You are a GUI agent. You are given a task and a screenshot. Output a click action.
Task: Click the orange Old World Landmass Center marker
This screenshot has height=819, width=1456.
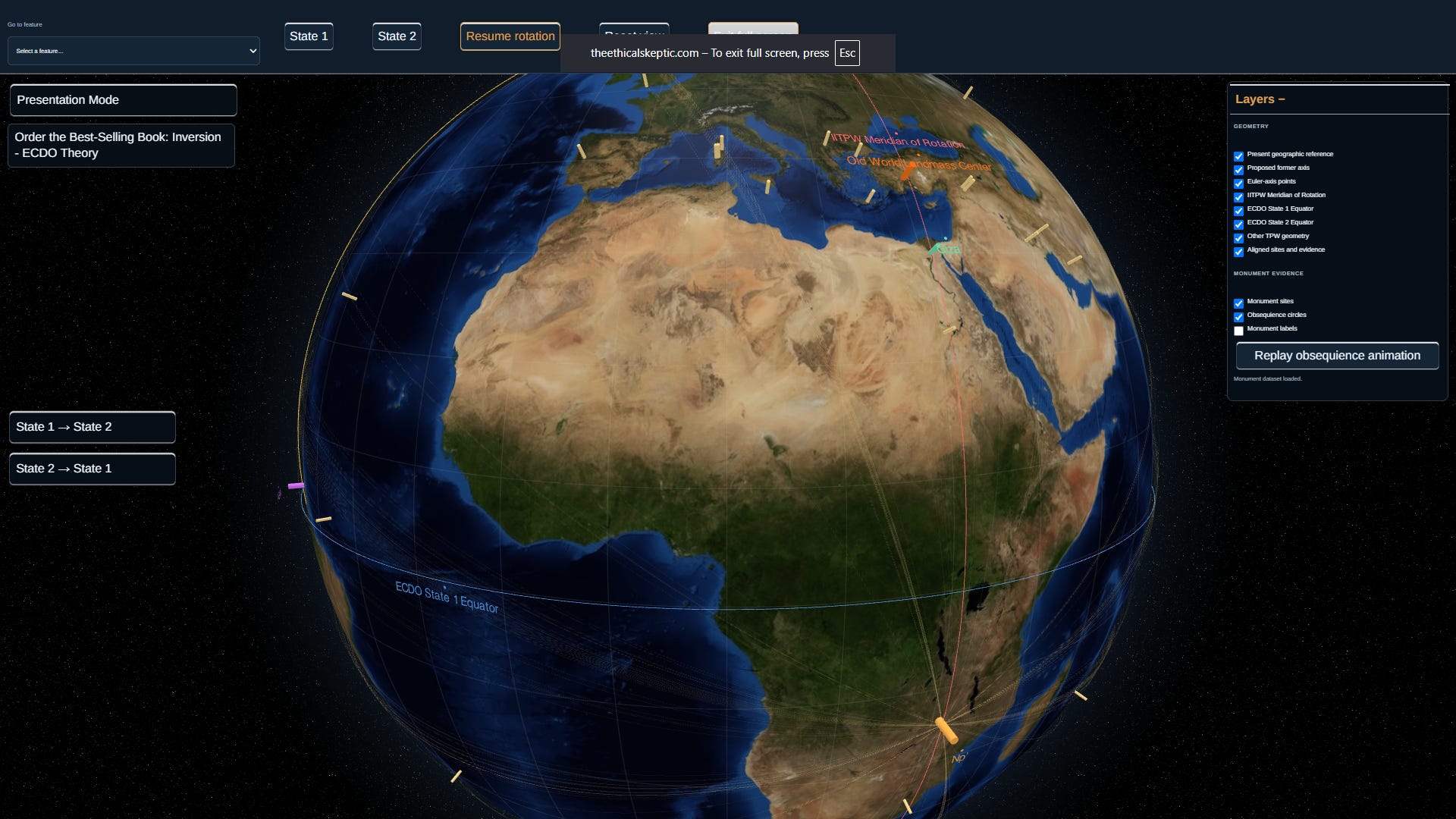coord(908,171)
